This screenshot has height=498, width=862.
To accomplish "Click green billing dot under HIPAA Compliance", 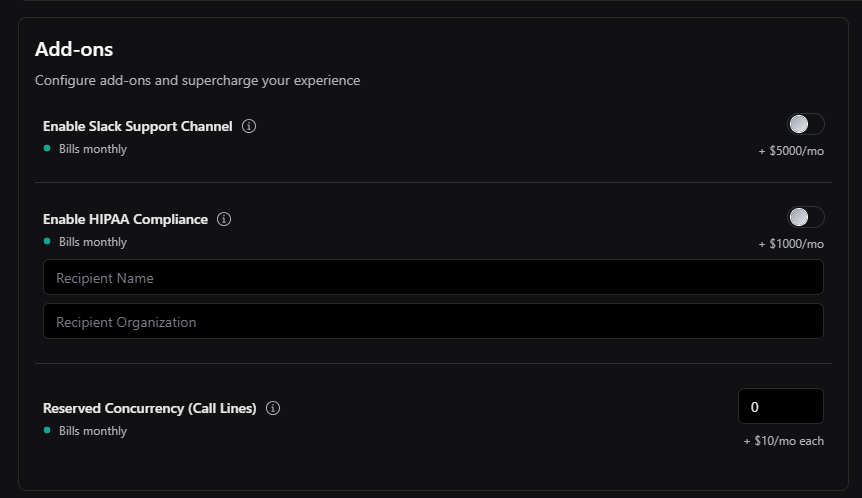I will 47,242.
